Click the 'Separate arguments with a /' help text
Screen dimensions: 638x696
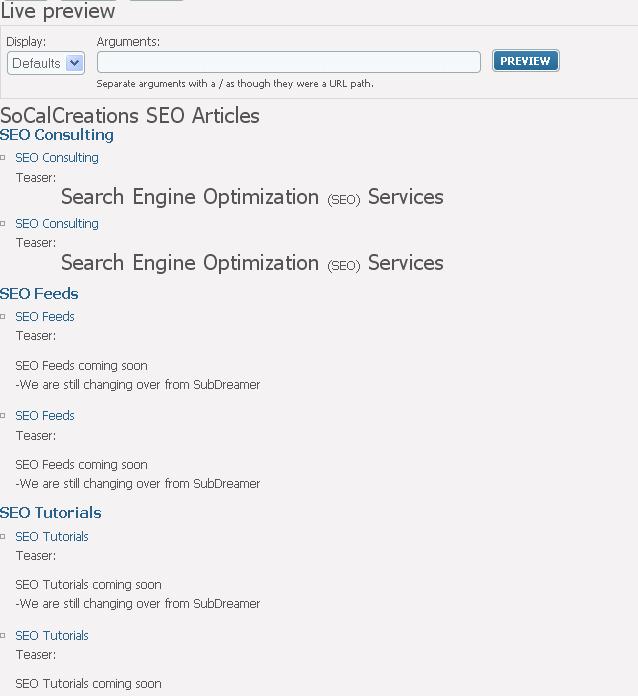[x=235, y=83]
